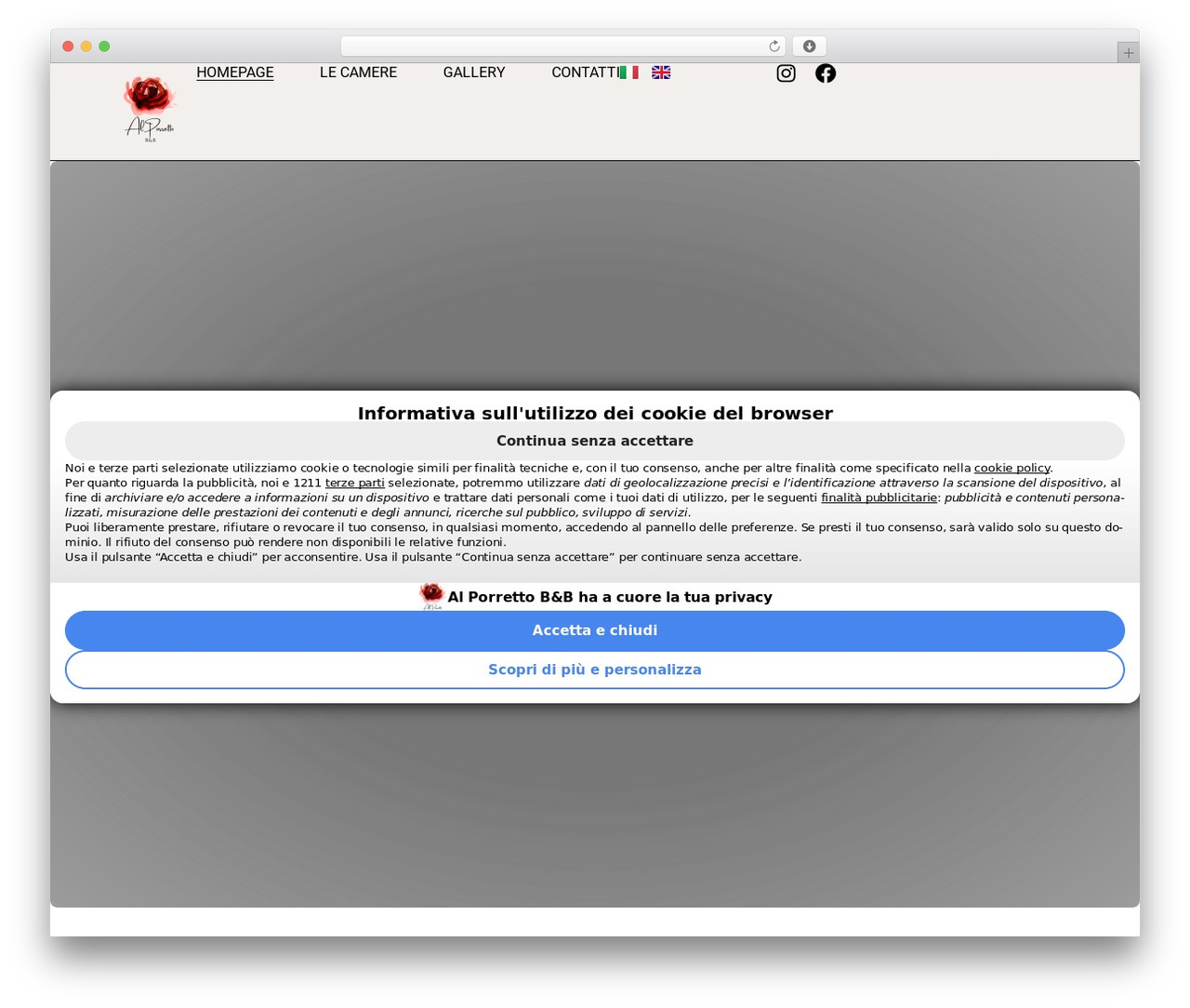1190x1008 pixels.
Task: Switch language with the Italian flag
Action: (x=629, y=73)
